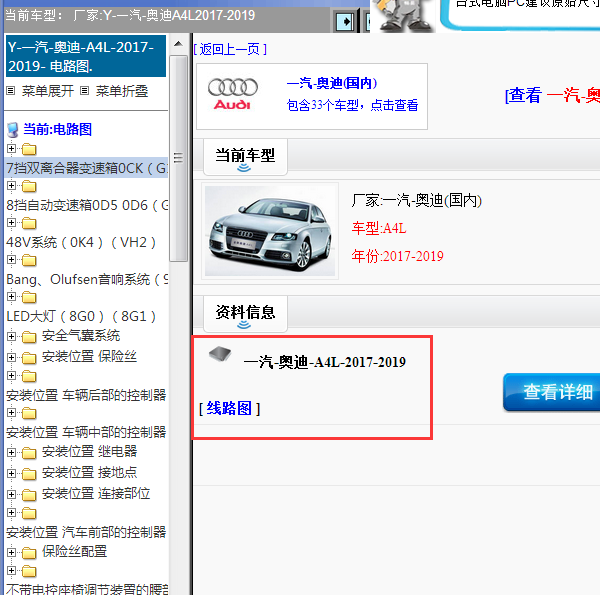Select 安装位置 车辆后部的控制器 item

86,395
